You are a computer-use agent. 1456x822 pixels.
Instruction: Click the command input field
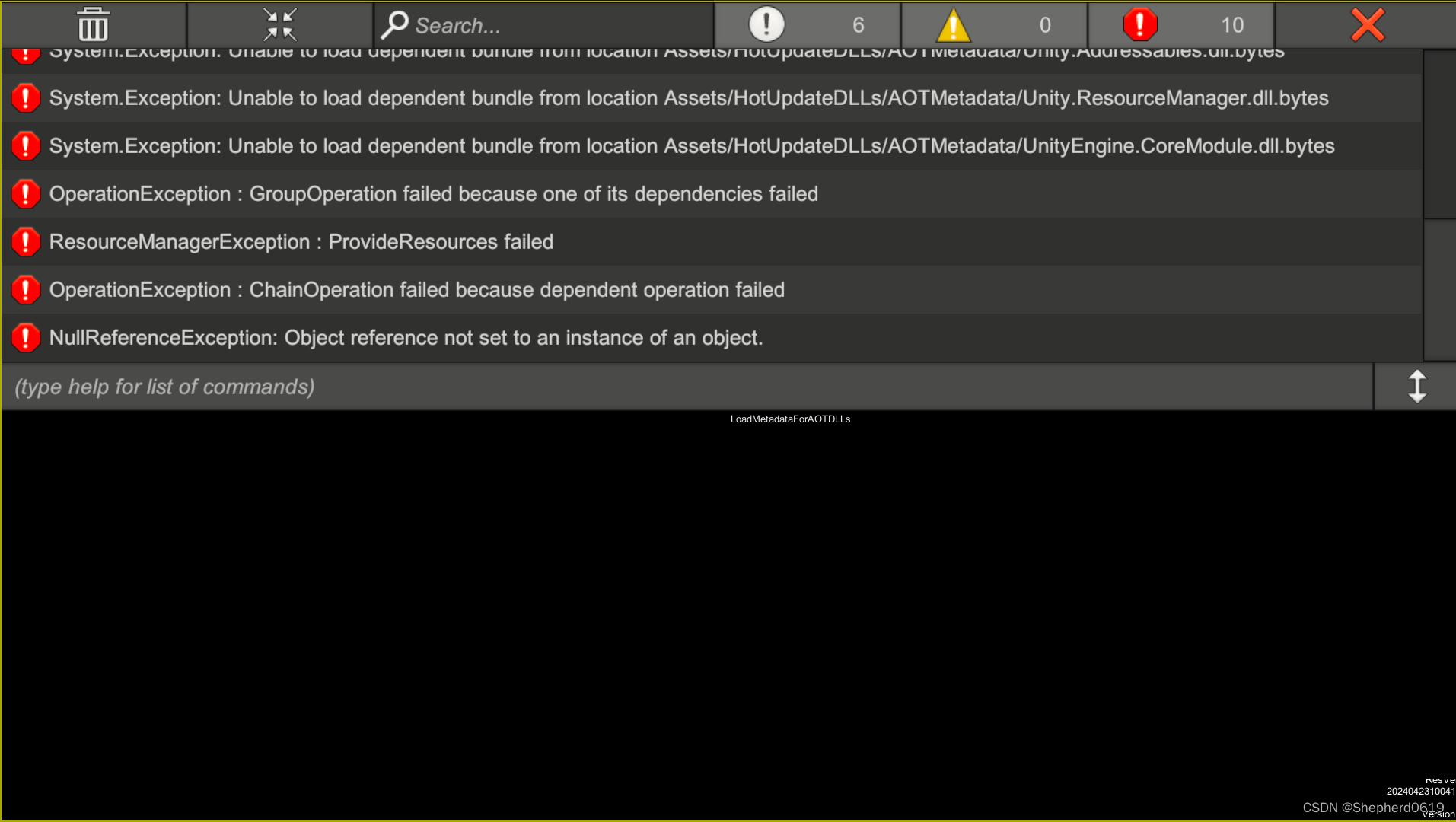click(x=687, y=387)
